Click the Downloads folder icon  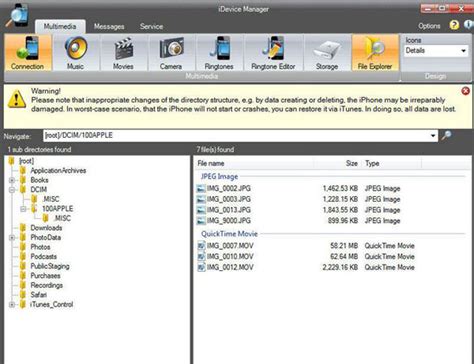(x=23, y=228)
